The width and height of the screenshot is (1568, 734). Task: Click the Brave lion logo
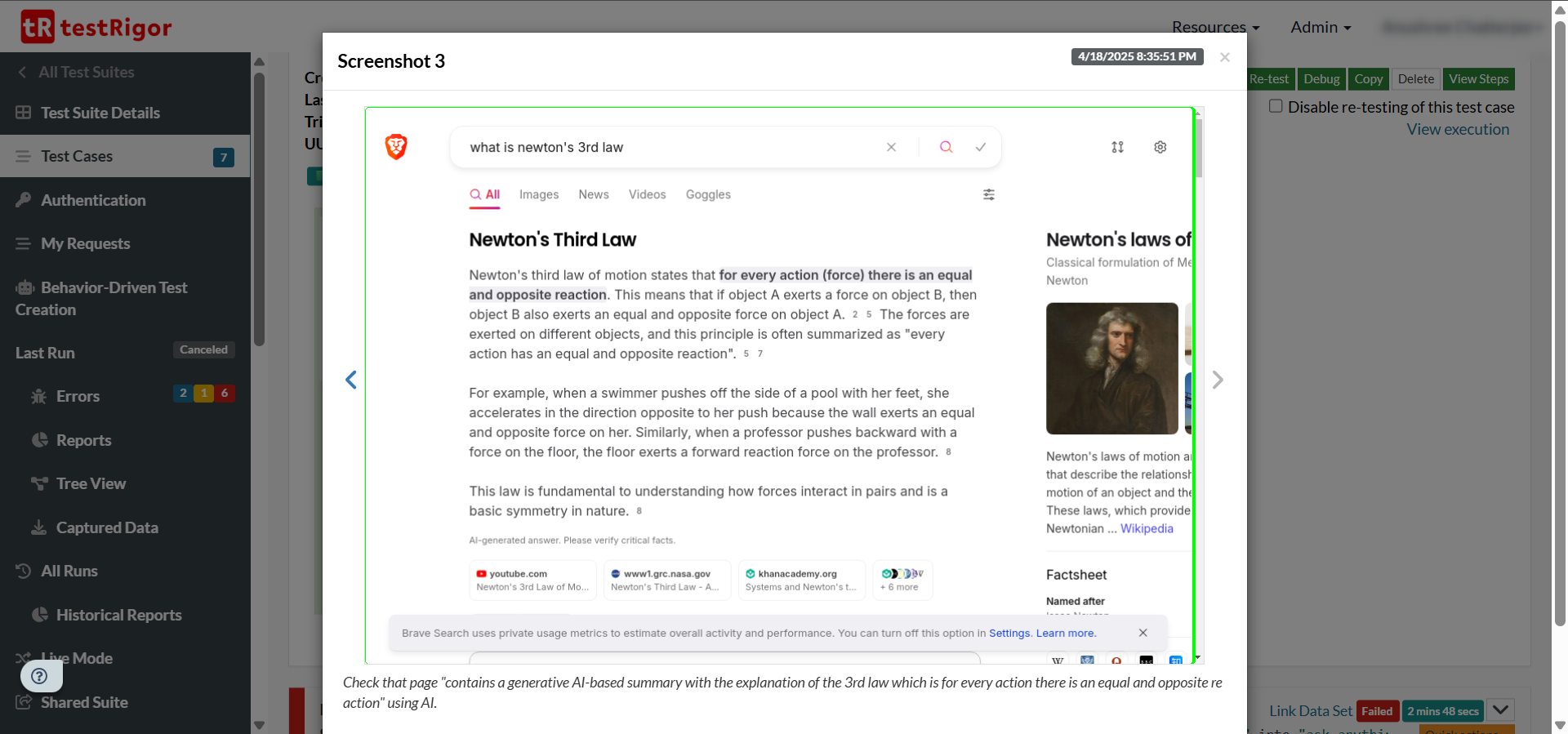pos(396,147)
